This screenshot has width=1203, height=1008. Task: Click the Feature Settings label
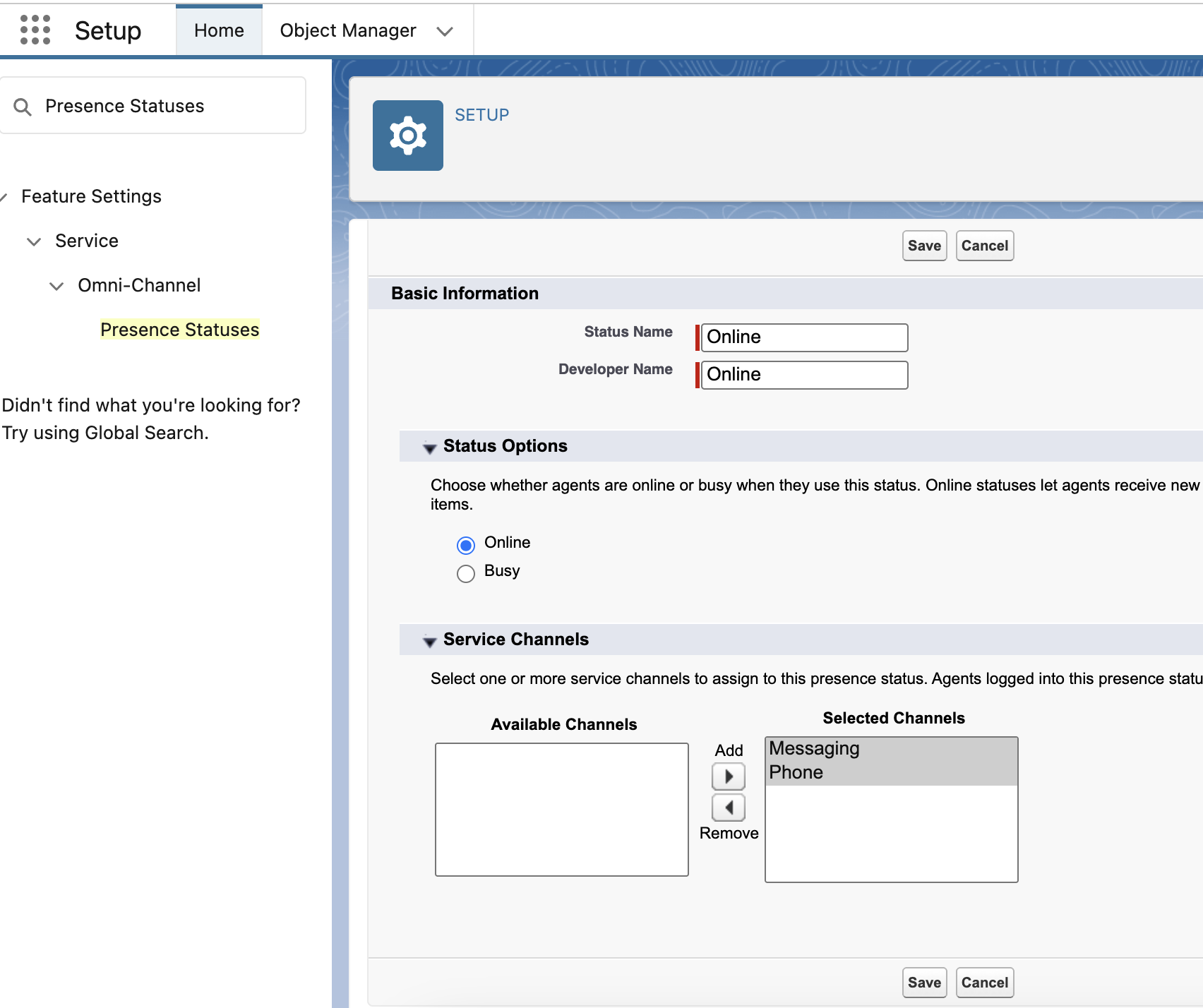click(92, 196)
